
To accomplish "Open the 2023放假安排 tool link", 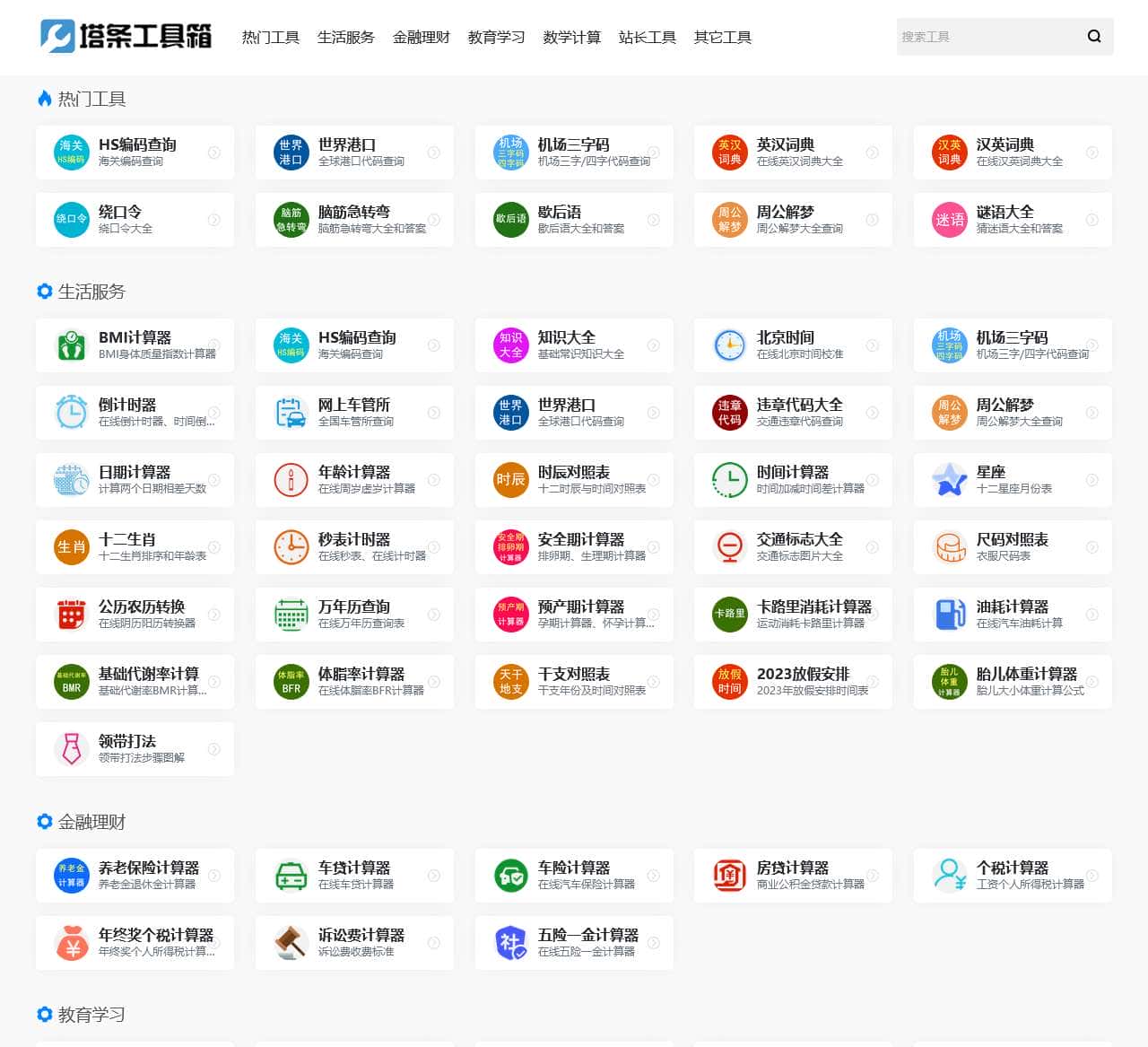I will pyautogui.click(x=803, y=675).
